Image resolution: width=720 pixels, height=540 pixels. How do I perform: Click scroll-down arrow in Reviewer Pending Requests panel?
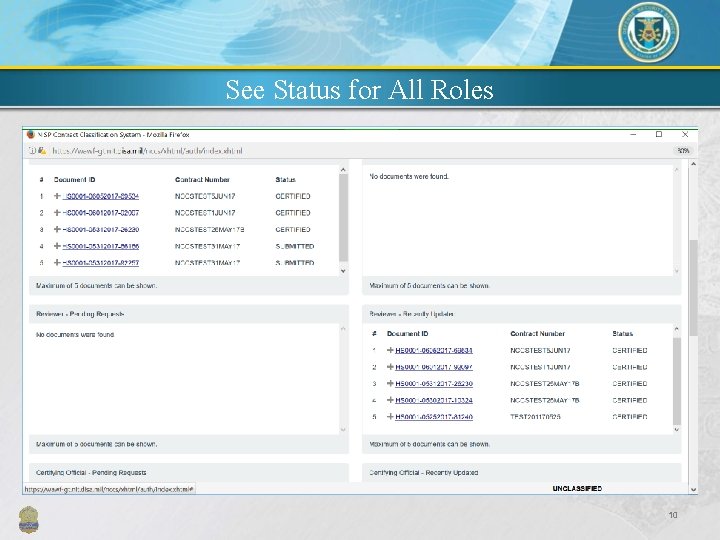point(343,429)
